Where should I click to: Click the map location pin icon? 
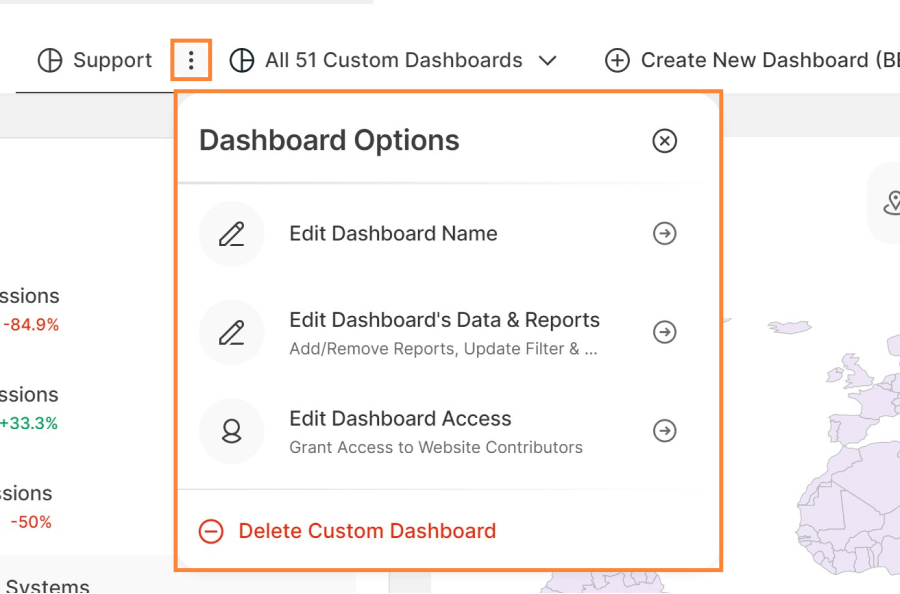click(x=891, y=204)
